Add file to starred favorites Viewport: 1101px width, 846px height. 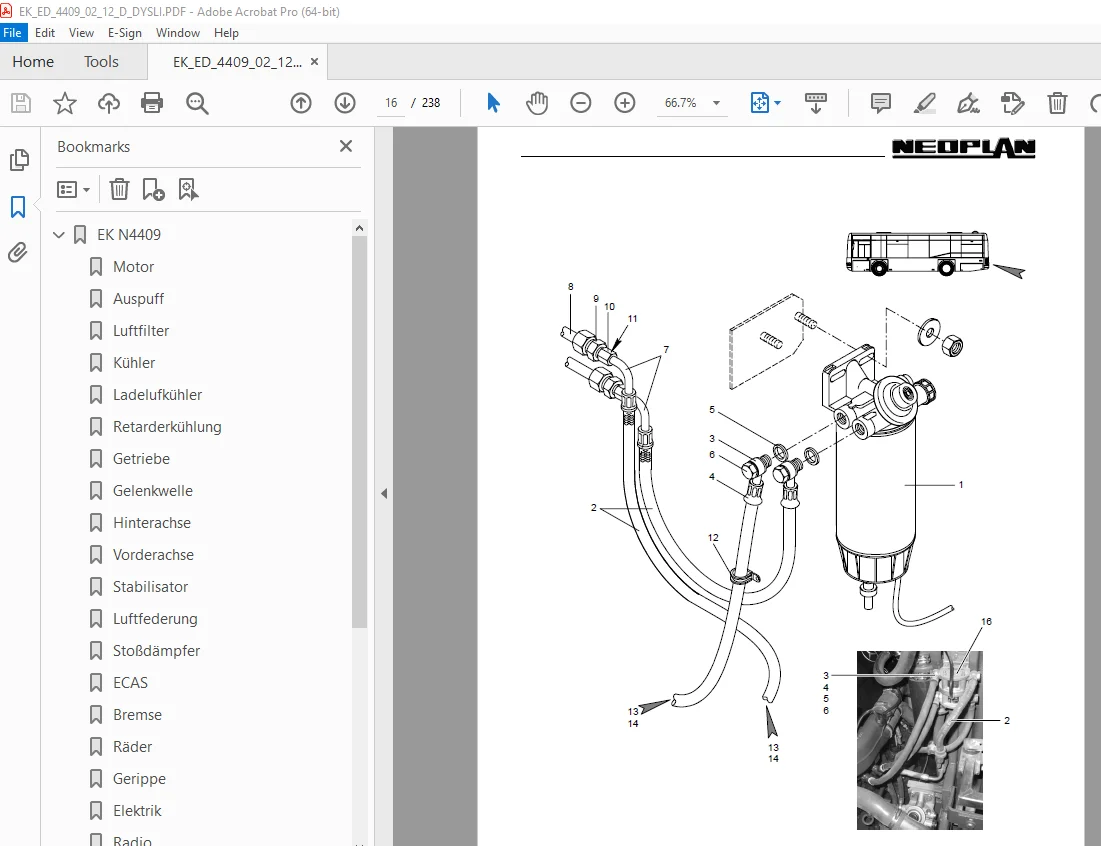tap(65, 103)
